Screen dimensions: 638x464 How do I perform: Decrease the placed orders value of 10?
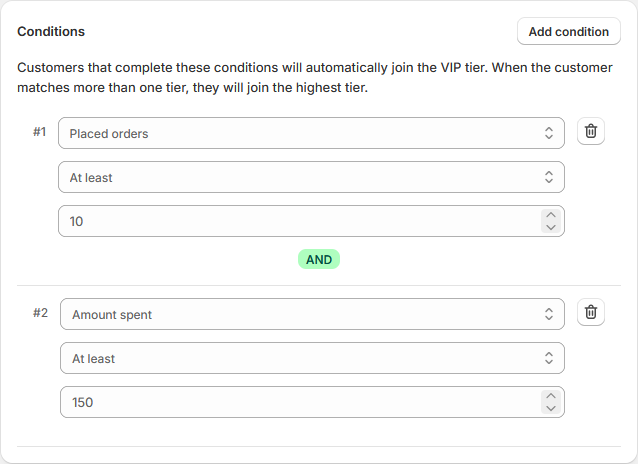pos(549,227)
